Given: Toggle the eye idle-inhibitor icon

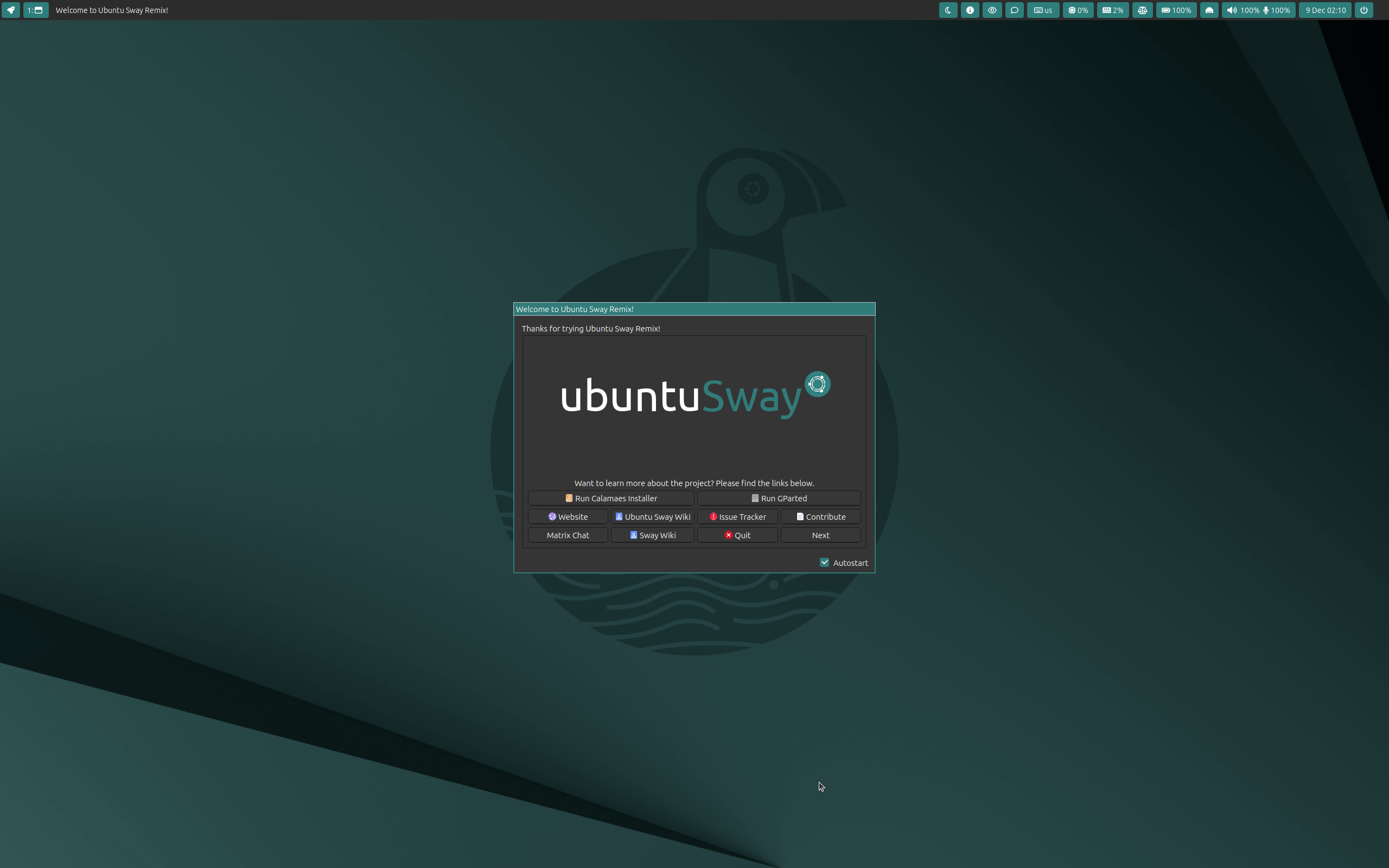Looking at the screenshot, I should pyautogui.click(x=992, y=10).
